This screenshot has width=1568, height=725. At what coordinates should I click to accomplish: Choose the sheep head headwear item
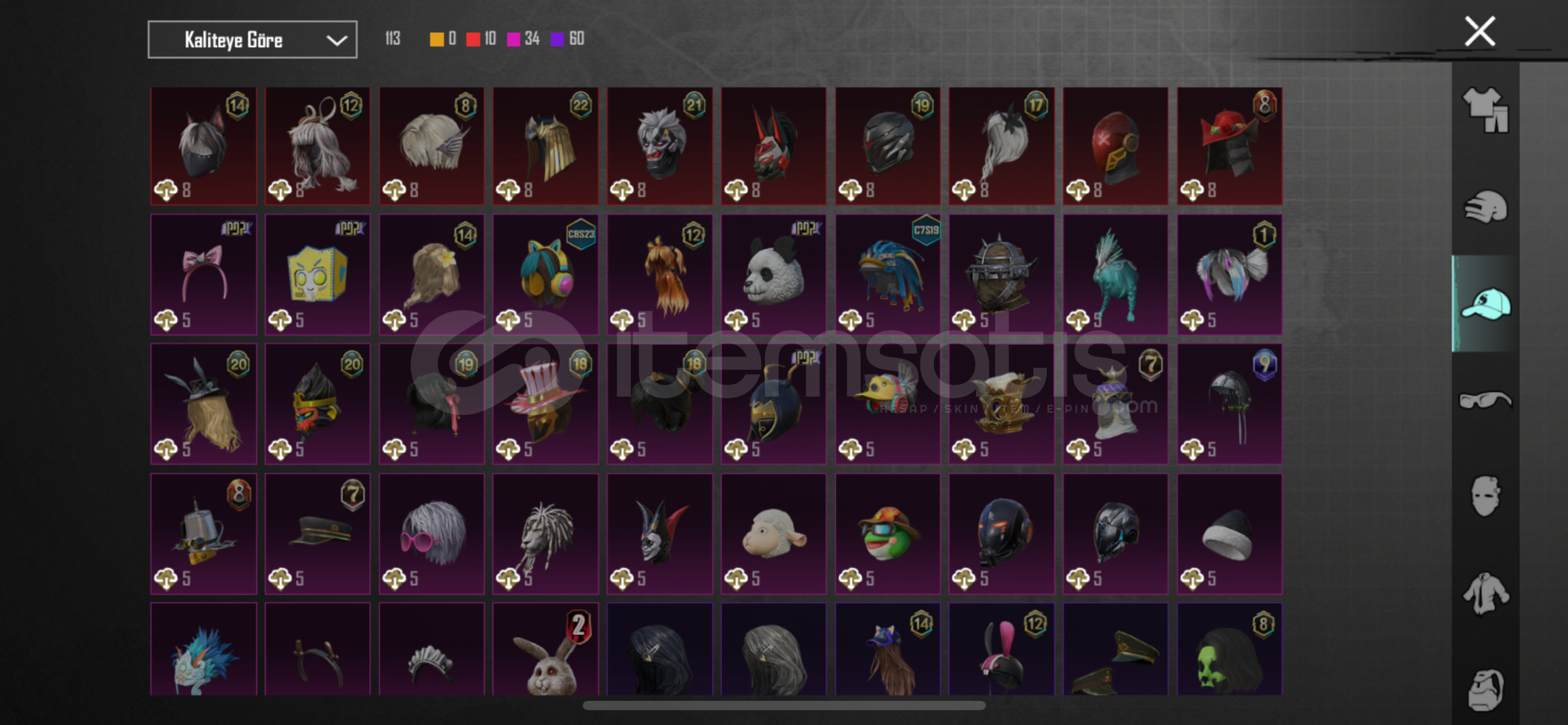click(774, 534)
